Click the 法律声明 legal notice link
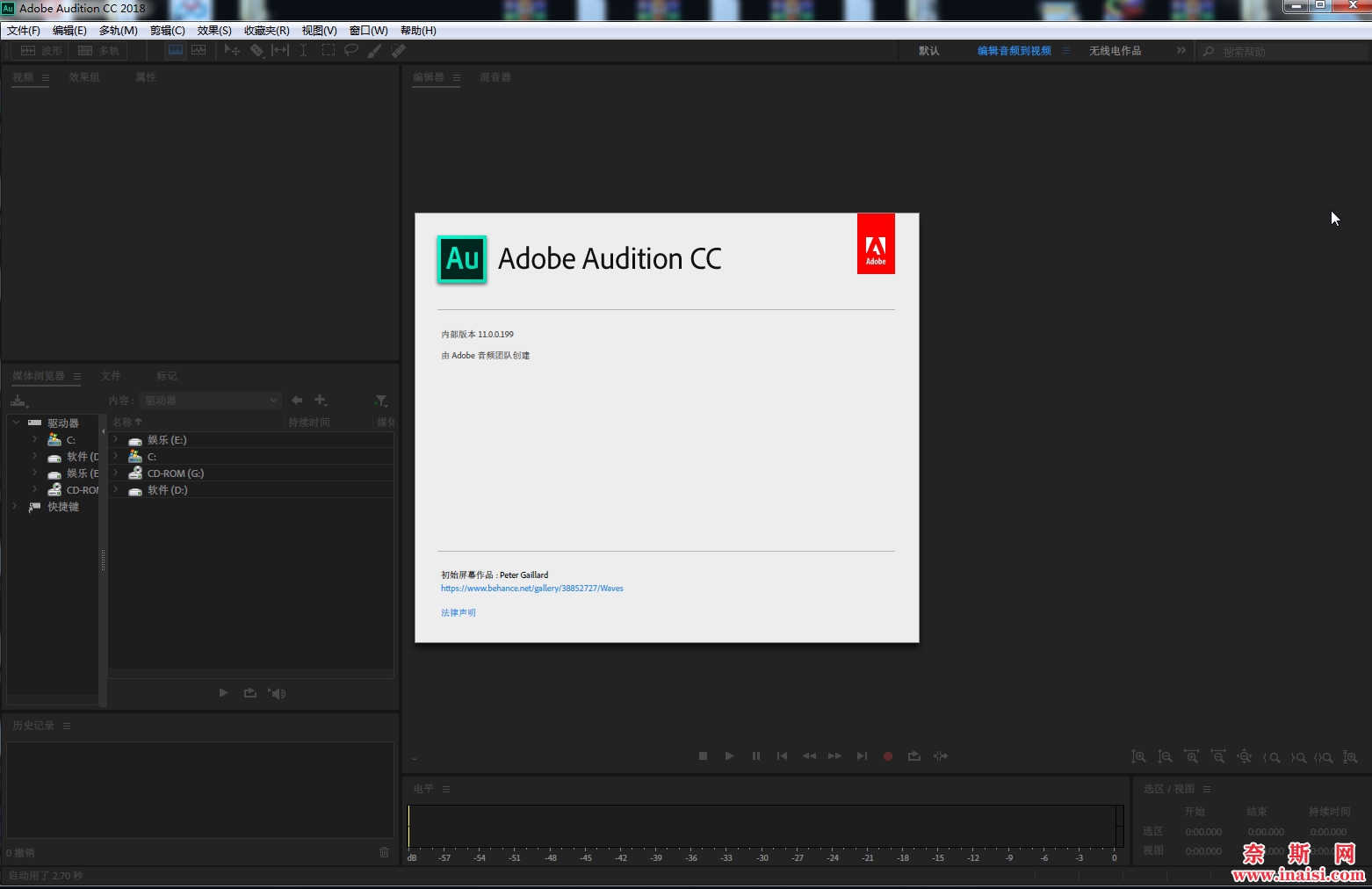 click(458, 613)
